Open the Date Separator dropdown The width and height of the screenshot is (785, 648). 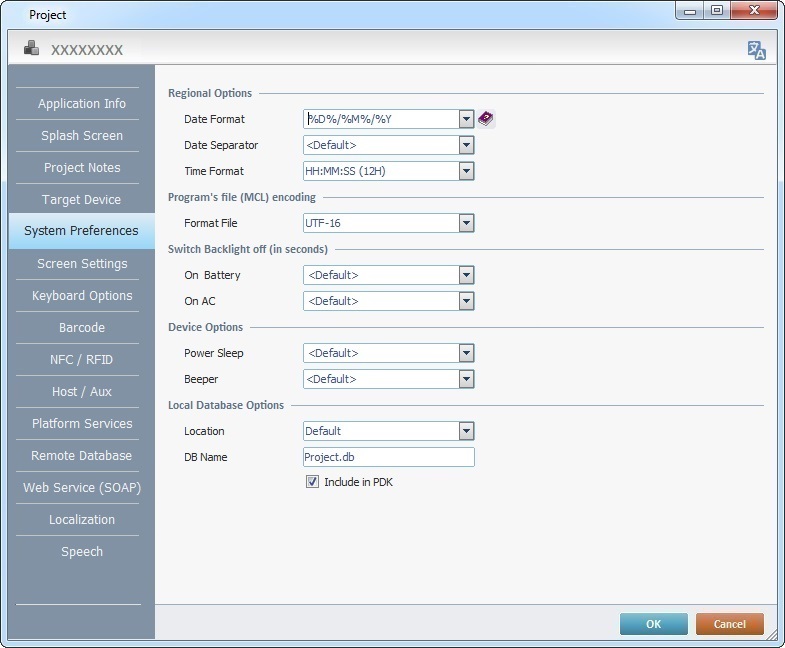466,145
